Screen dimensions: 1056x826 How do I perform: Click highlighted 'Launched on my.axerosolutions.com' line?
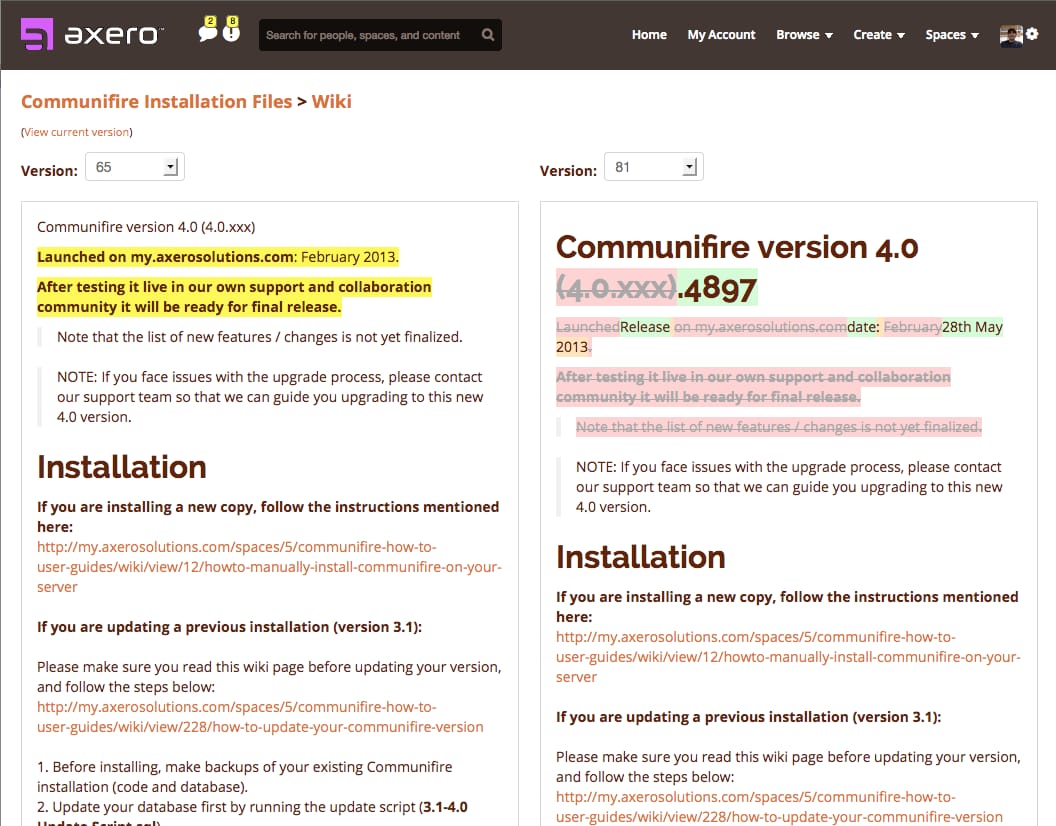click(218, 257)
